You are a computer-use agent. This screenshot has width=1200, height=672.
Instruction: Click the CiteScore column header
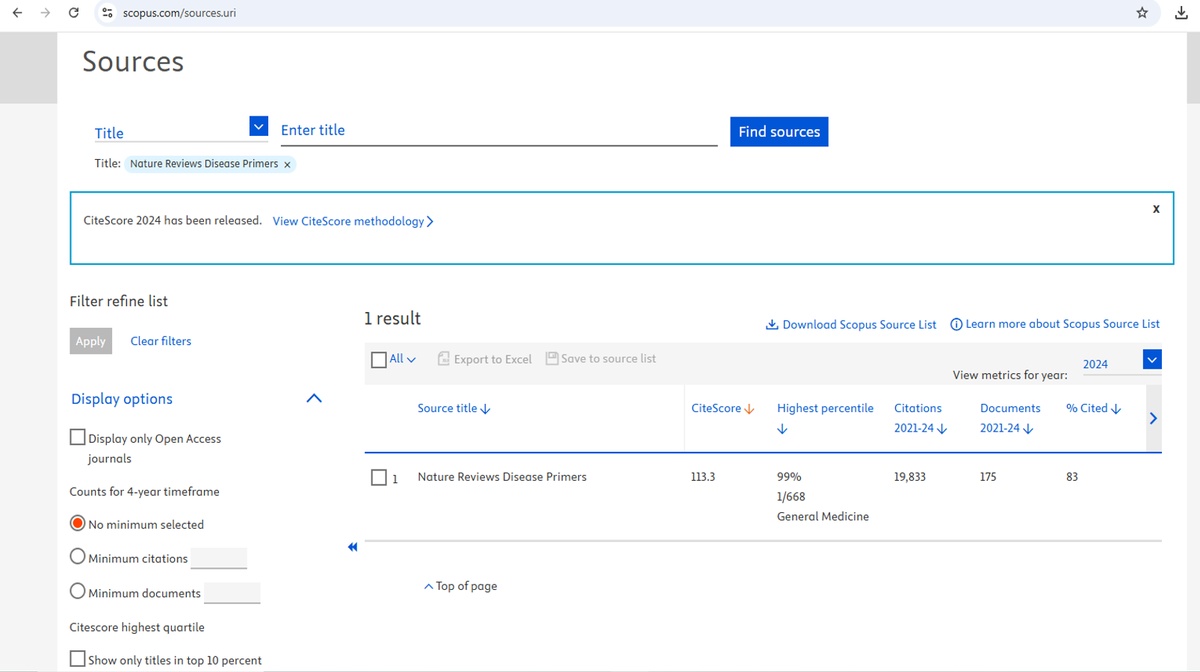point(716,409)
